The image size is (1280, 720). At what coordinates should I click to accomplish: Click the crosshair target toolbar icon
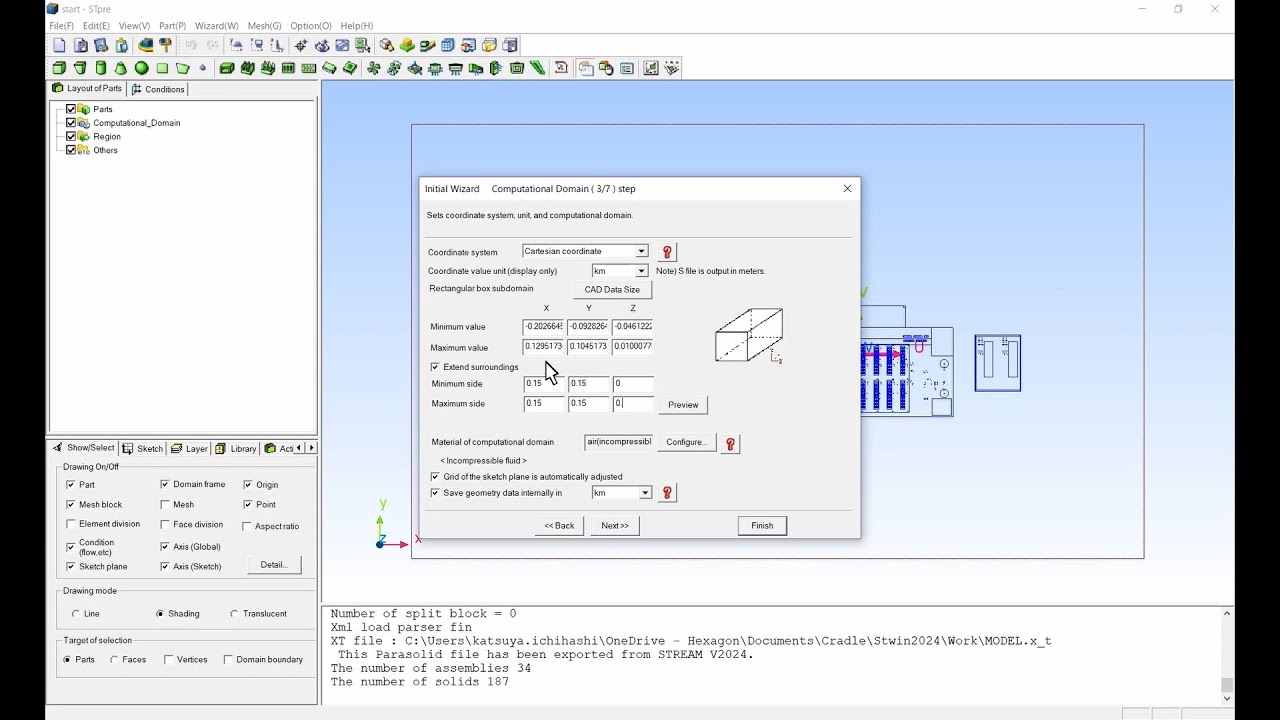[x=300, y=45]
